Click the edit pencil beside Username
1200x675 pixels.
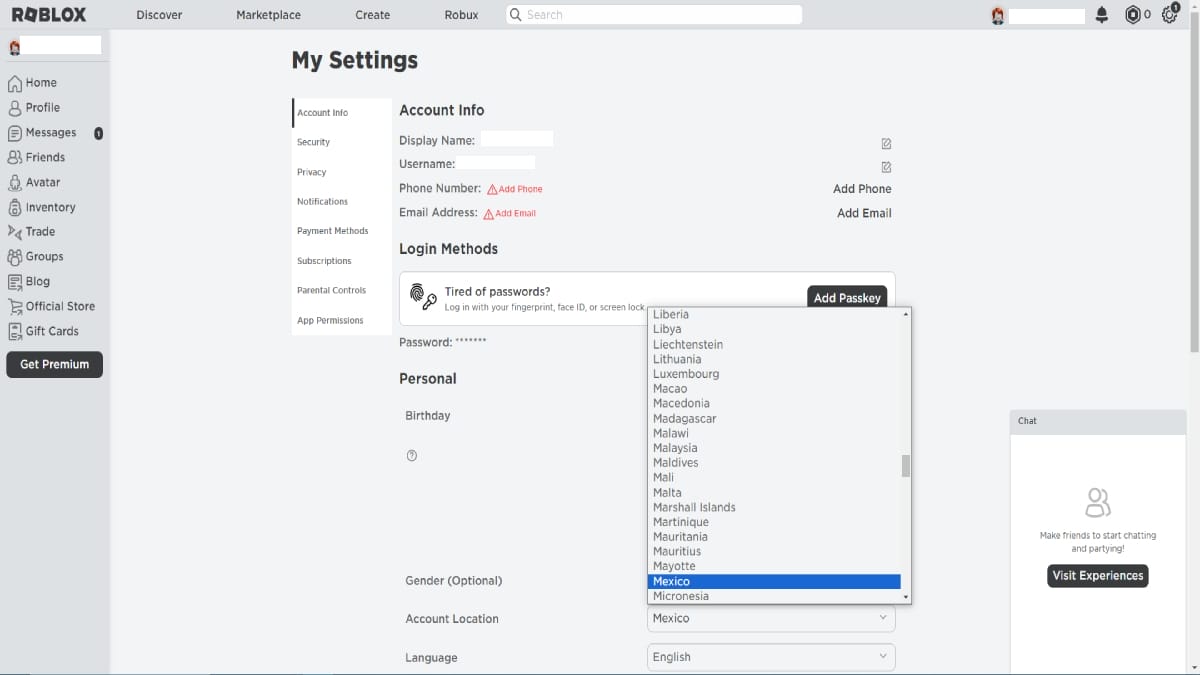pyautogui.click(x=886, y=167)
